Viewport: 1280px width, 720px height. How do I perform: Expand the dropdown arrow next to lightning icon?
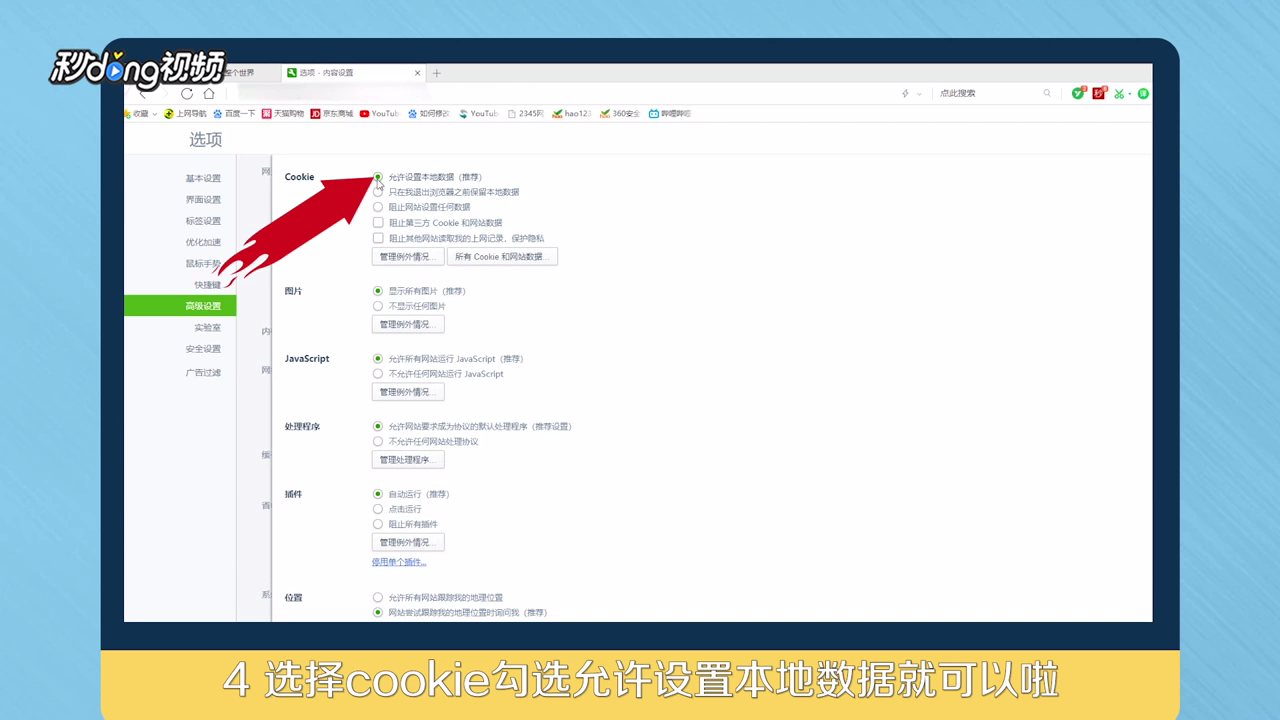tap(918, 93)
